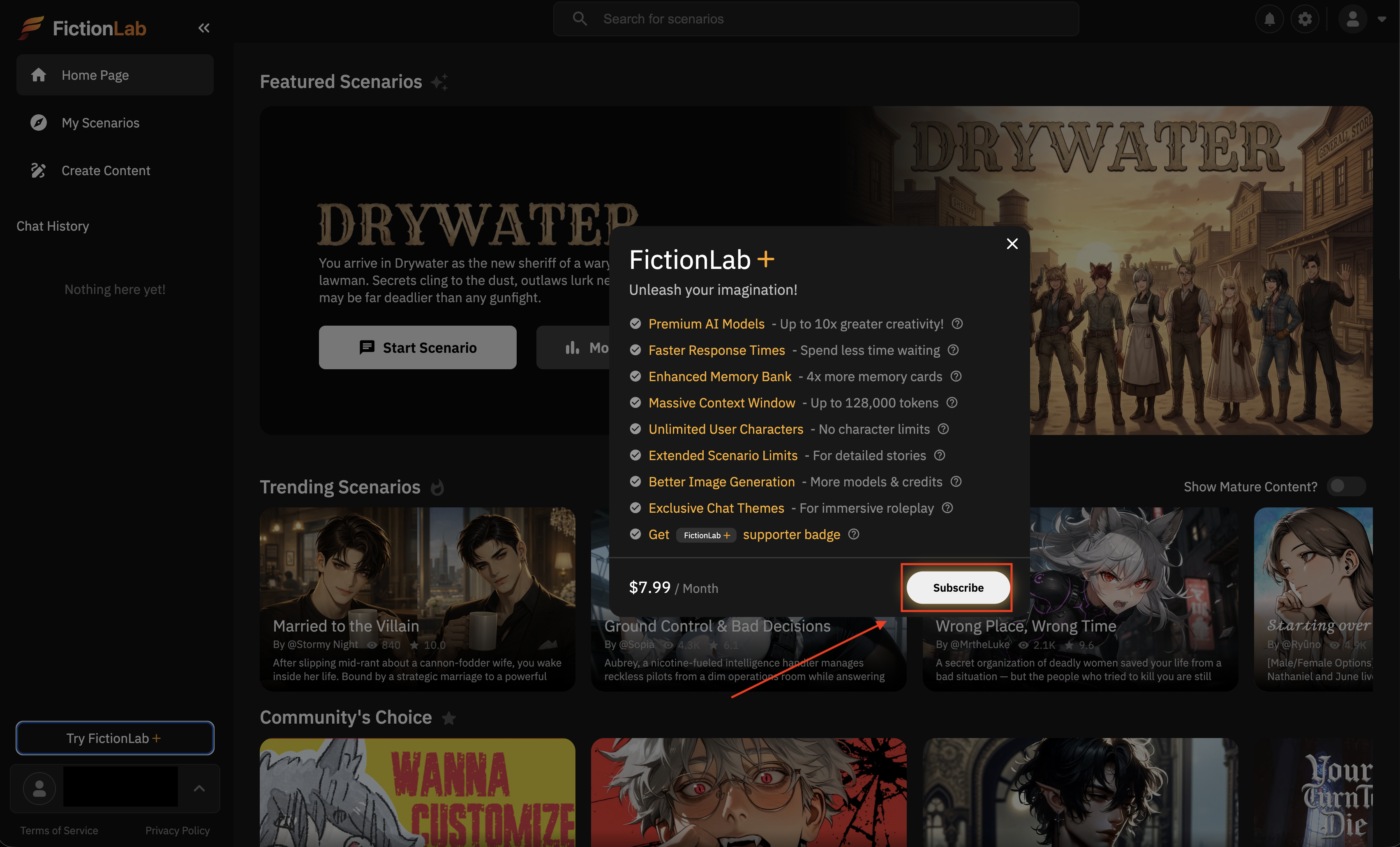Image resolution: width=1400 pixels, height=847 pixels.
Task: Click help icon beside Premium AI Models
Action: coord(957,324)
